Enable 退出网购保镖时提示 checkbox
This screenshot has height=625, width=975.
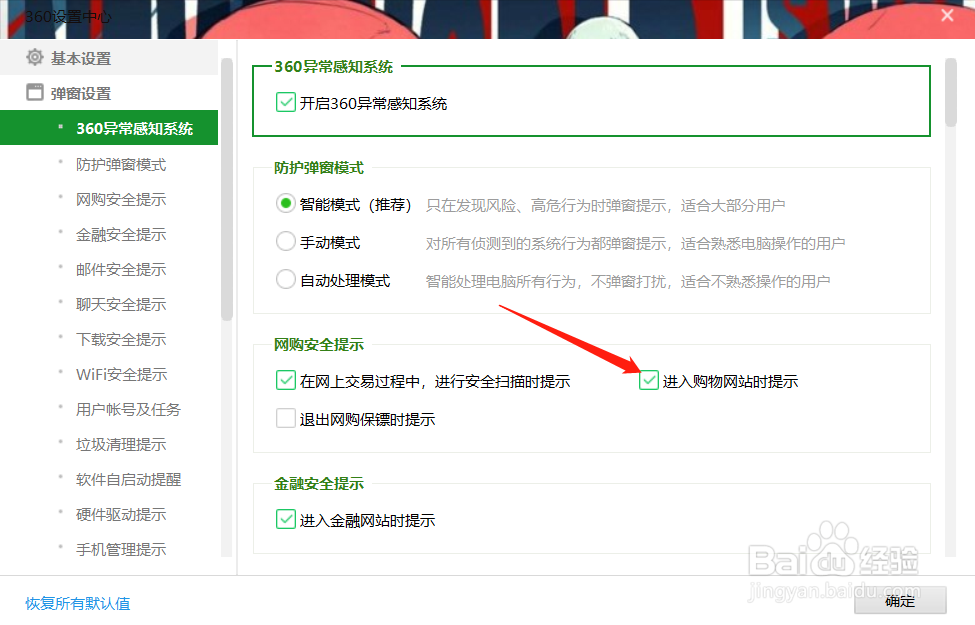pyautogui.click(x=285, y=418)
